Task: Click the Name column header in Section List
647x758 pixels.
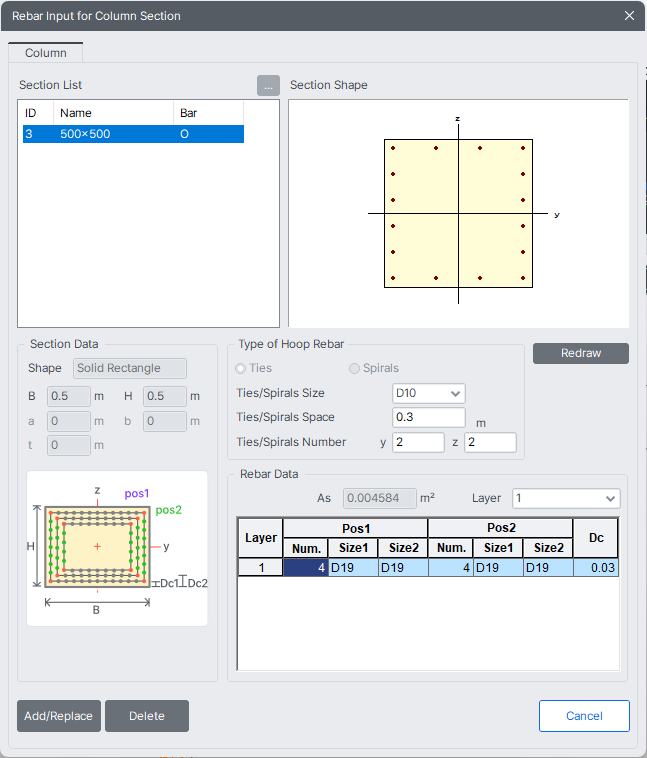Action: click(x=113, y=113)
